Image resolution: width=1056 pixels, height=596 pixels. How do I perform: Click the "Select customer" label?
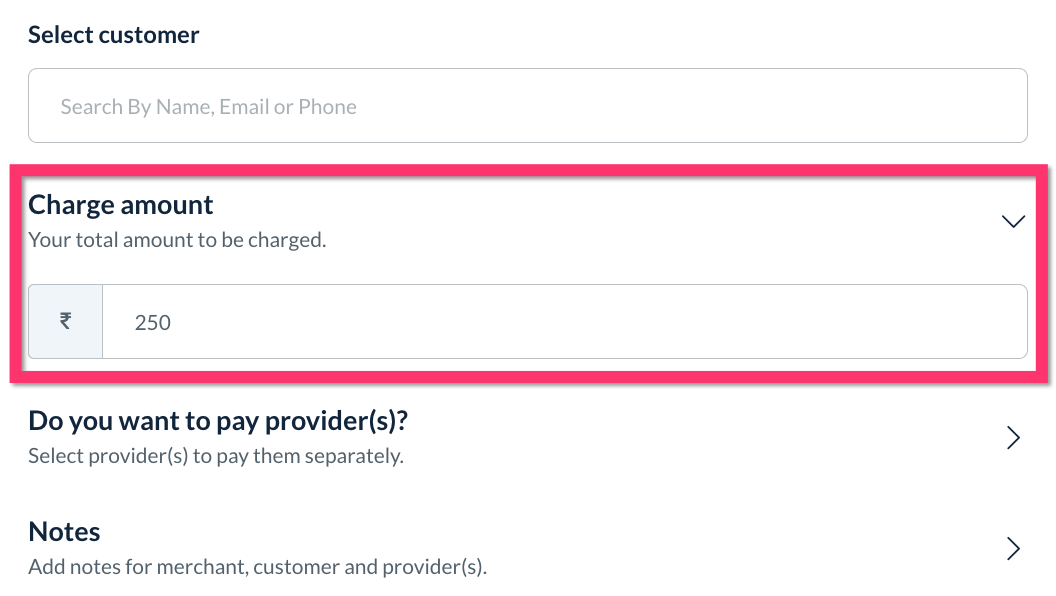(113, 35)
